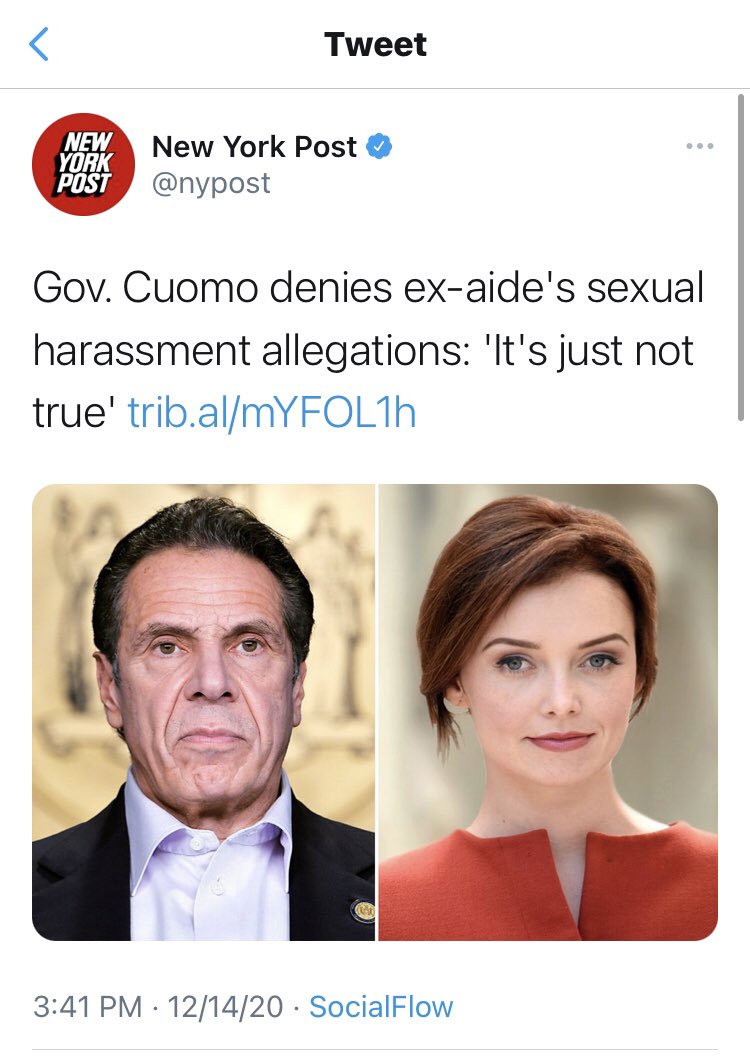Open the trib.al/mYFOL1h link
This screenshot has width=750, height=1064.
[x=271, y=413]
